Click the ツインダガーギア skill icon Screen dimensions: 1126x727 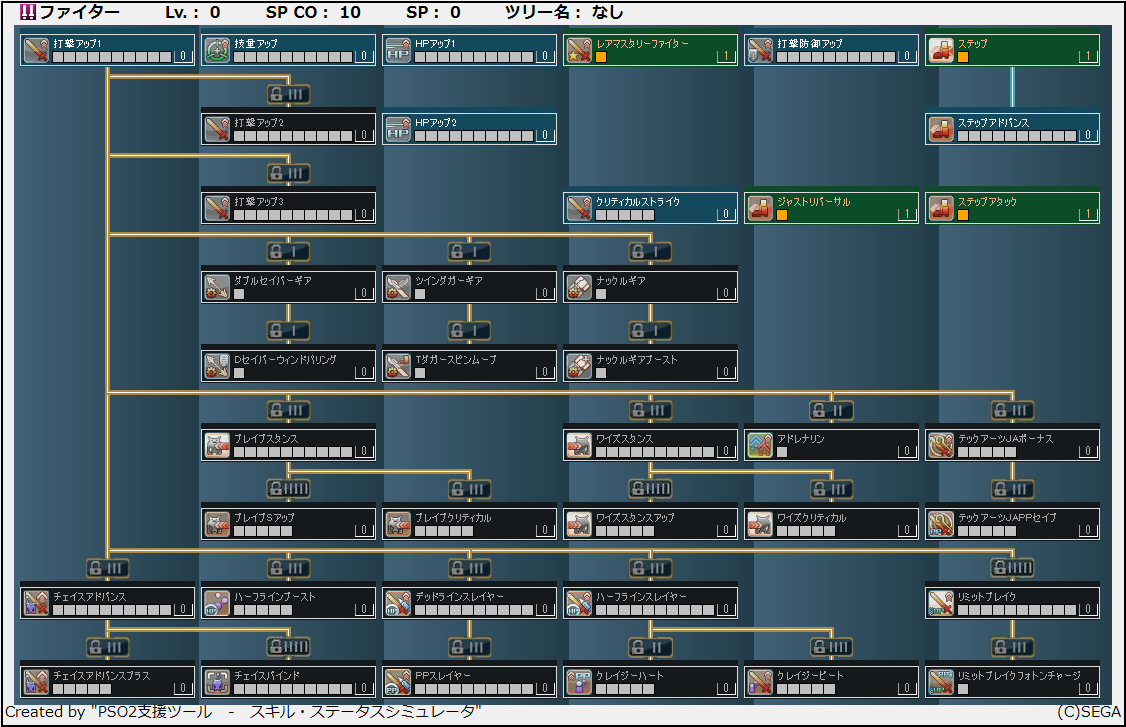coord(398,287)
